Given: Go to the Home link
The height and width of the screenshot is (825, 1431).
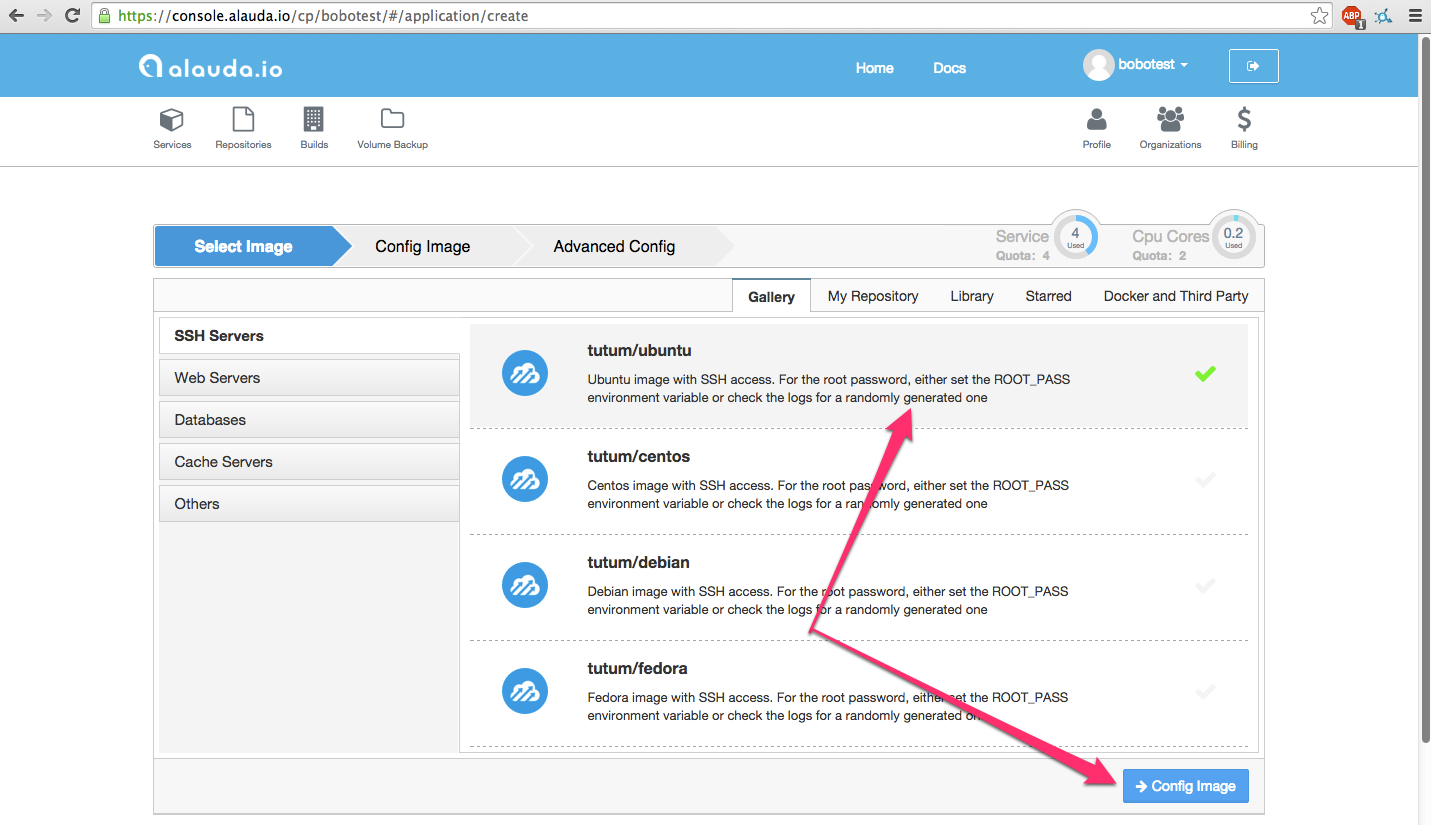Looking at the screenshot, I should coord(874,68).
